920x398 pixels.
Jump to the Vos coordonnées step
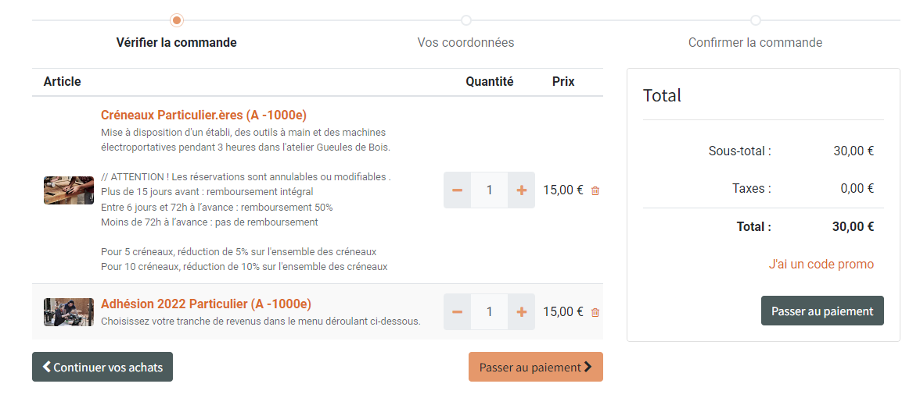click(466, 43)
